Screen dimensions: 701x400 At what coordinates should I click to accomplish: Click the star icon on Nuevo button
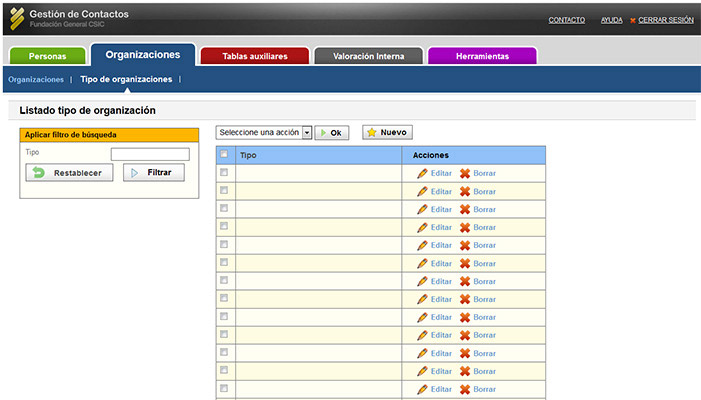[x=371, y=132]
